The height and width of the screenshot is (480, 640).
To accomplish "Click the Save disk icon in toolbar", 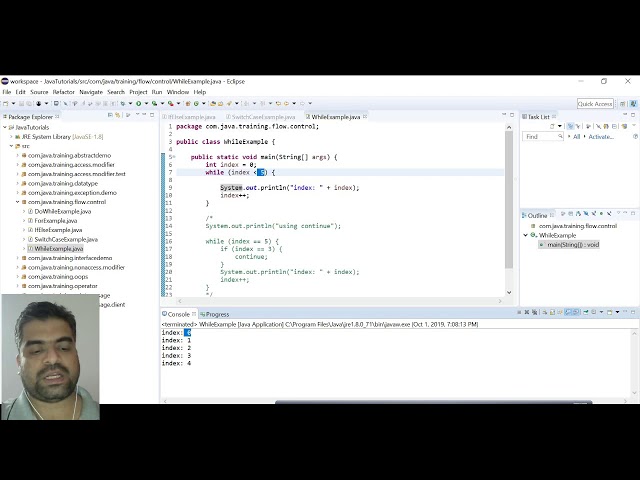I will pyautogui.click(x=22, y=104).
